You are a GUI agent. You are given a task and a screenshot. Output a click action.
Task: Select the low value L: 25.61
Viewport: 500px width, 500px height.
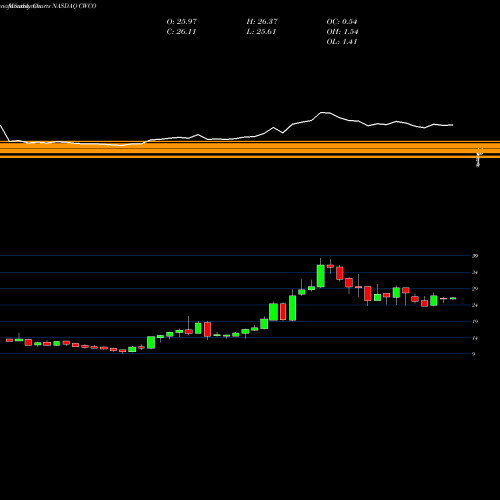(x=261, y=31)
